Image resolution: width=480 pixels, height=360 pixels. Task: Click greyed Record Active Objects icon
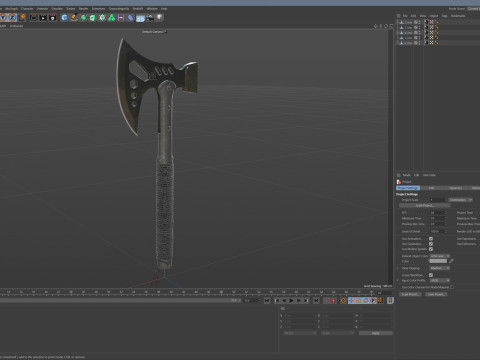[x=326, y=301]
